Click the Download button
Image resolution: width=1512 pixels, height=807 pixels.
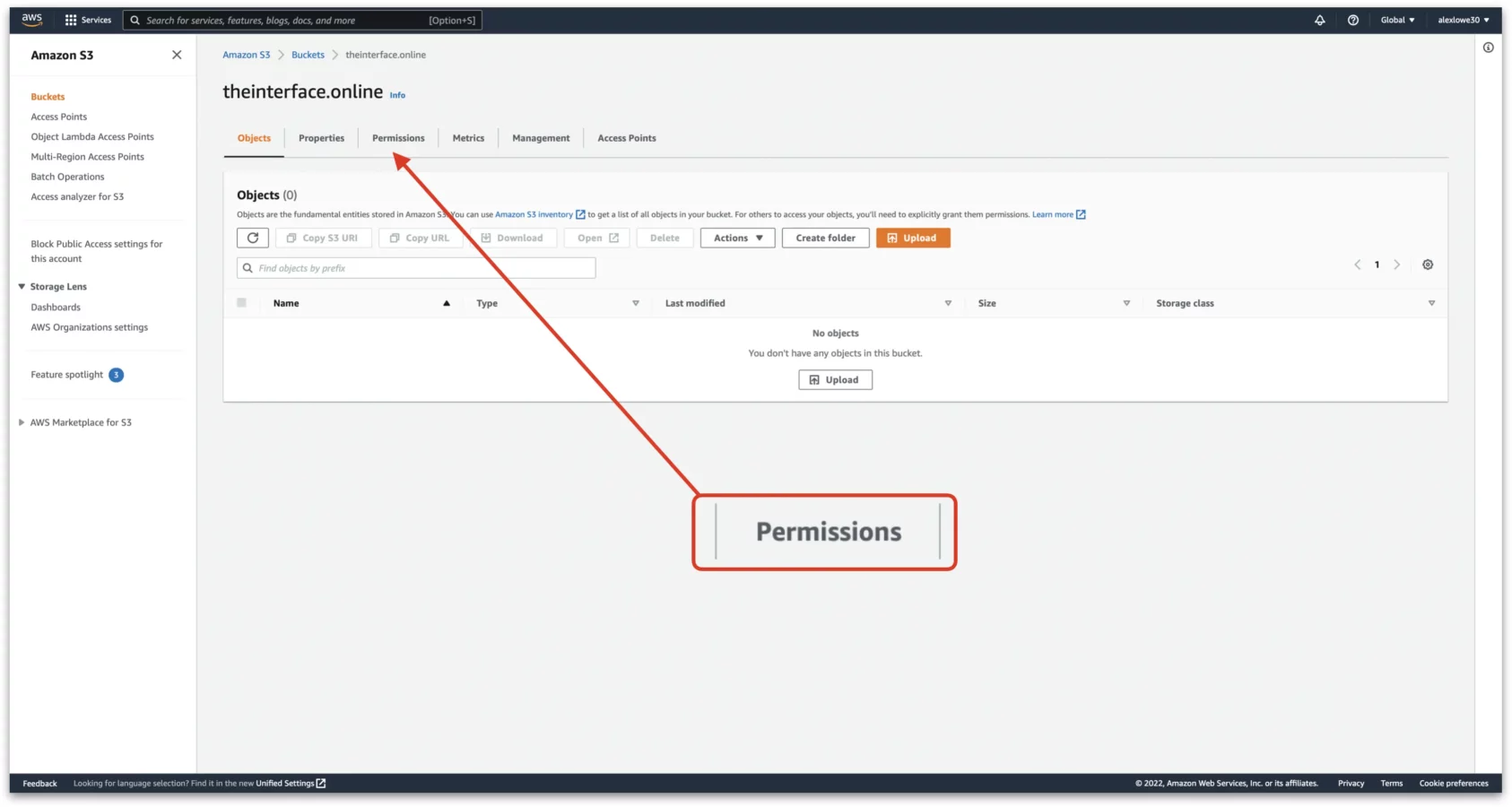click(x=513, y=238)
